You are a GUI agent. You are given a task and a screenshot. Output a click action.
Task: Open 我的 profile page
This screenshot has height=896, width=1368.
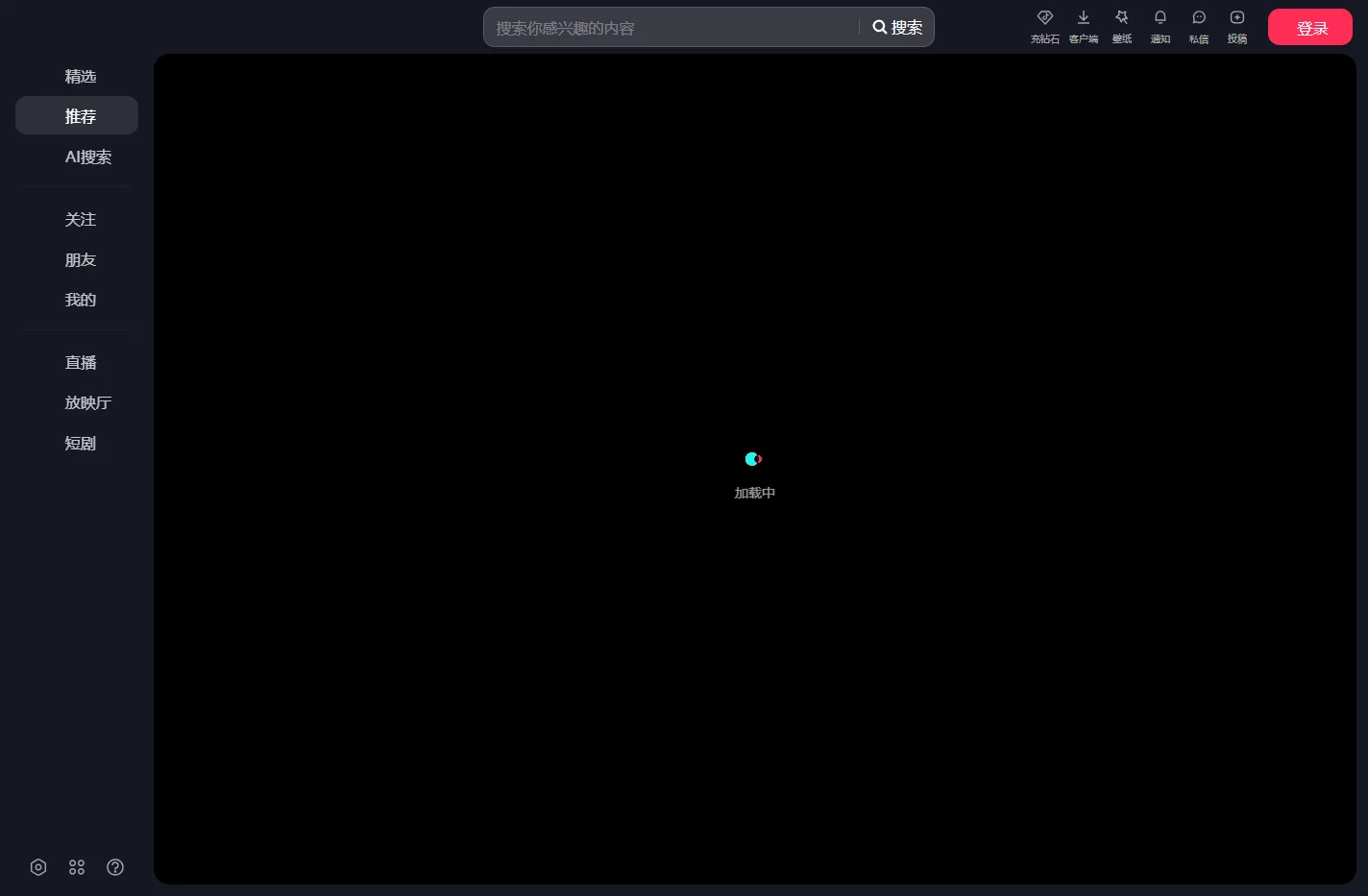(77, 300)
